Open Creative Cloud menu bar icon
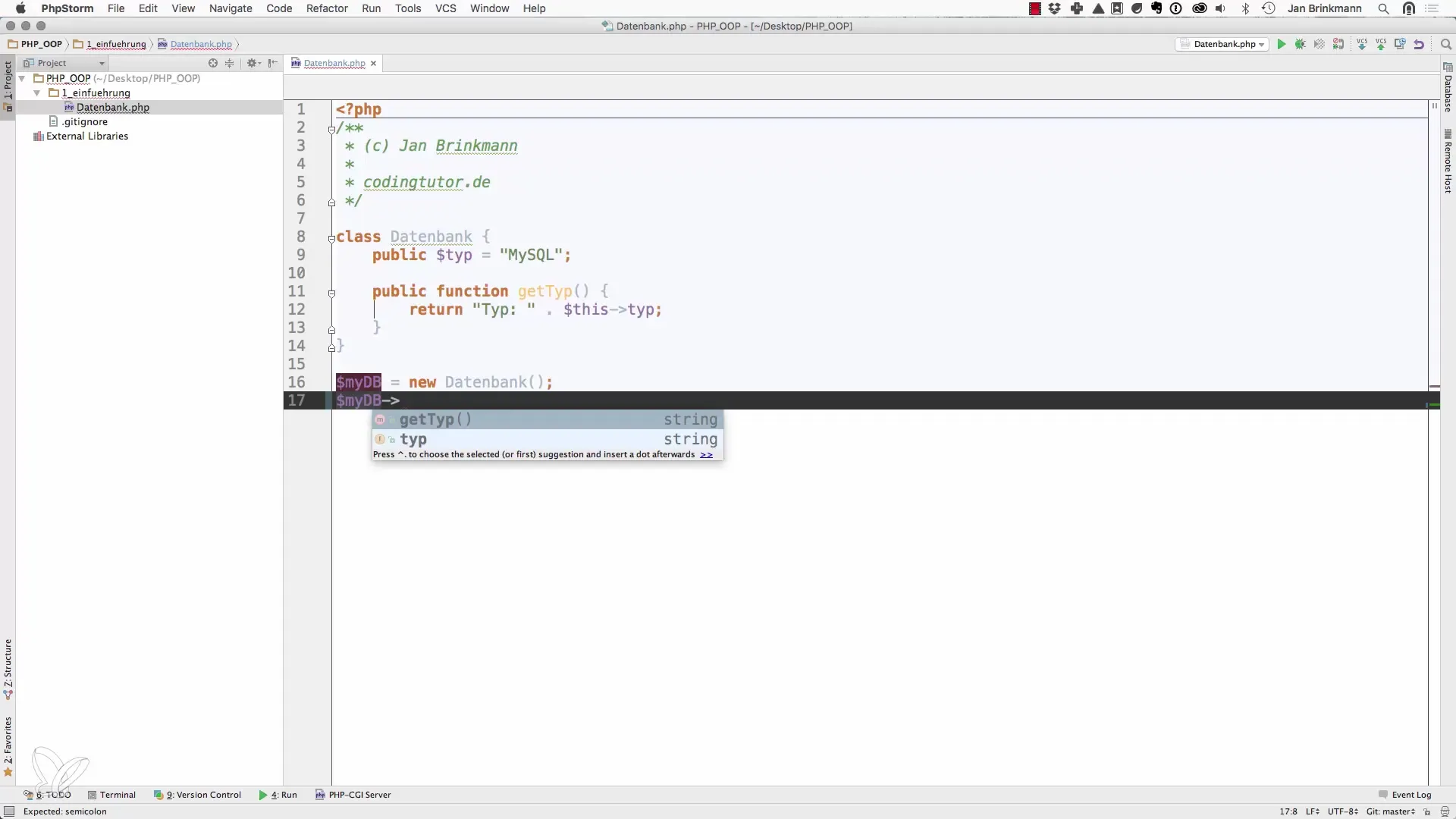The height and width of the screenshot is (819, 1456). pyautogui.click(x=1200, y=8)
